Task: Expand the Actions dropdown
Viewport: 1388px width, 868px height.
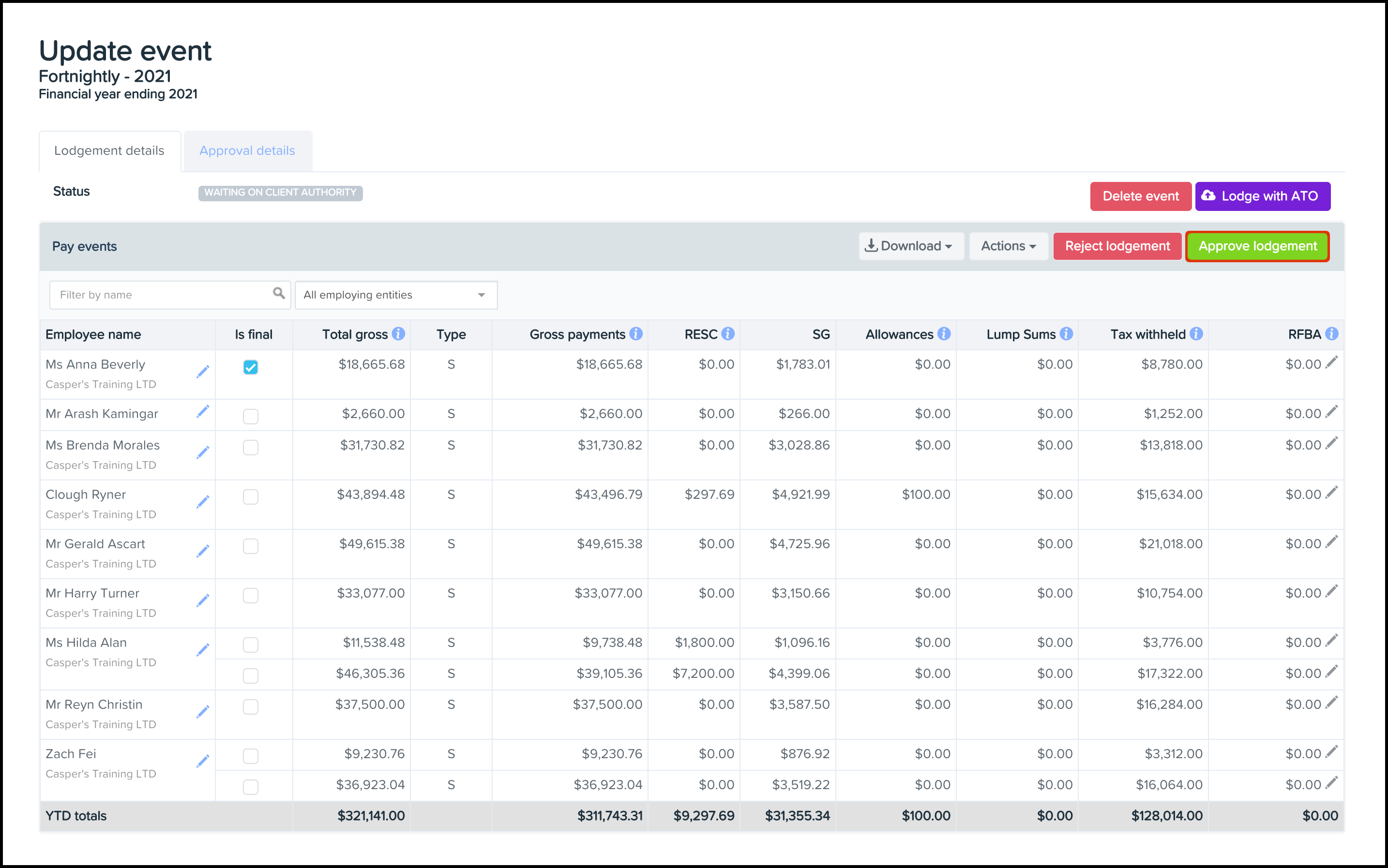Action: (x=1008, y=246)
